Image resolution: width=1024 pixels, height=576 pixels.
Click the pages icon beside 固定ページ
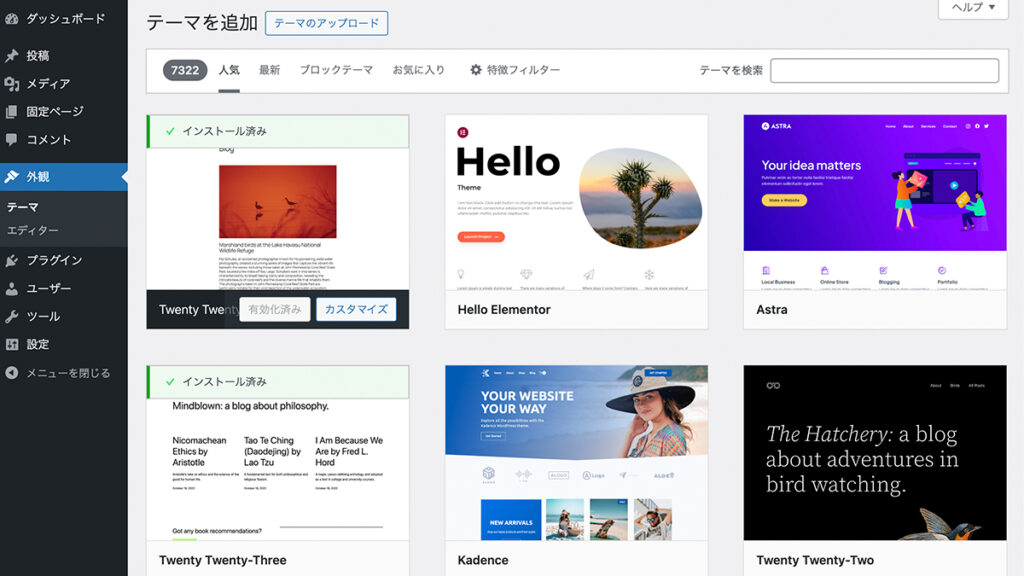click(12, 112)
